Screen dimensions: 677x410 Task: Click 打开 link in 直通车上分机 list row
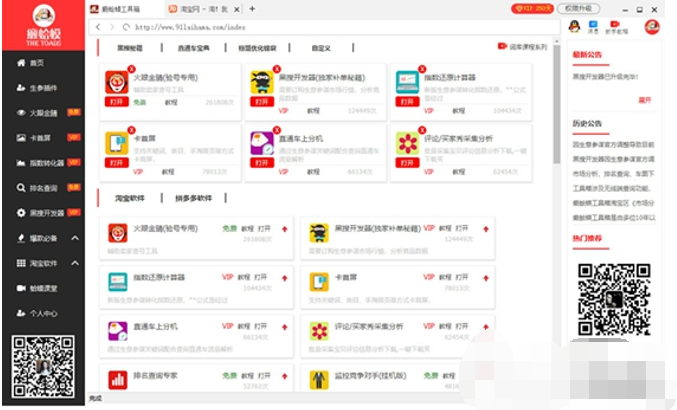coord(260,326)
